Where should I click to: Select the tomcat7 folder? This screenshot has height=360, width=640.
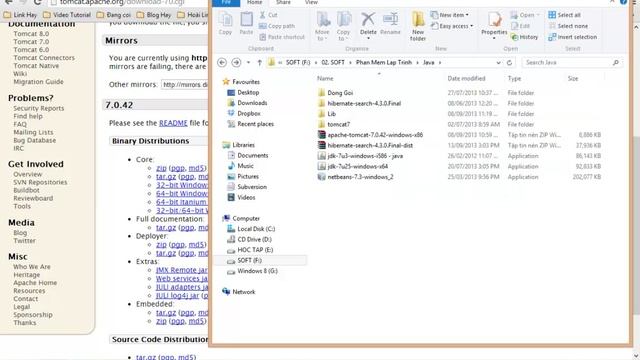338,124
